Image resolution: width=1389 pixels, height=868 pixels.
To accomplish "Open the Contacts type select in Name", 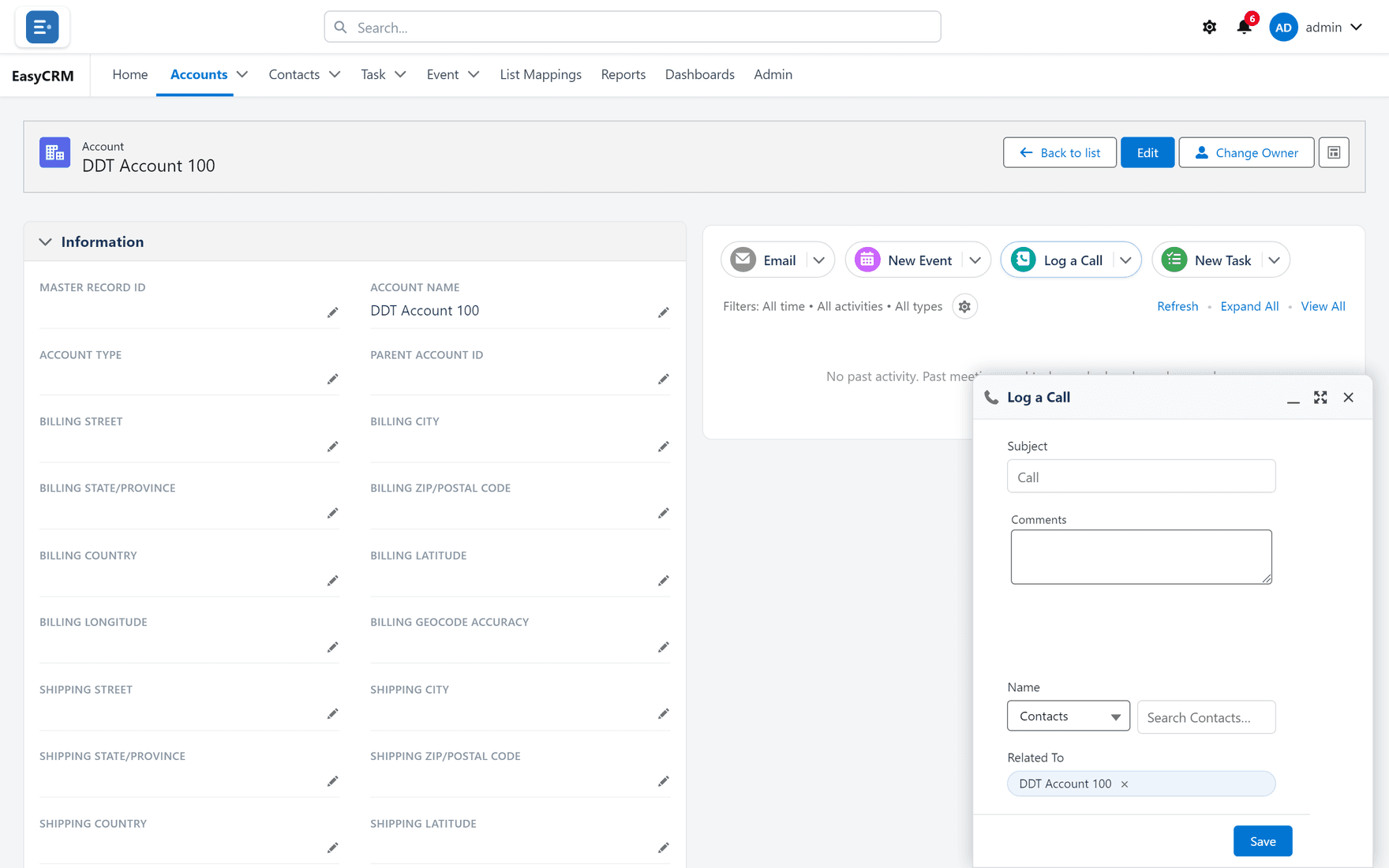I will [x=1069, y=716].
